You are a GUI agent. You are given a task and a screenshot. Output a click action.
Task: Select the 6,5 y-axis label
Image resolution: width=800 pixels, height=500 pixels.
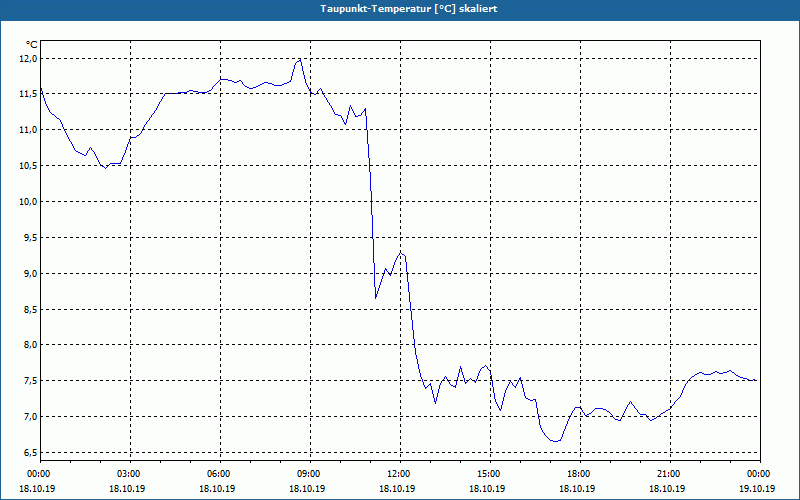click(x=30, y=453)
